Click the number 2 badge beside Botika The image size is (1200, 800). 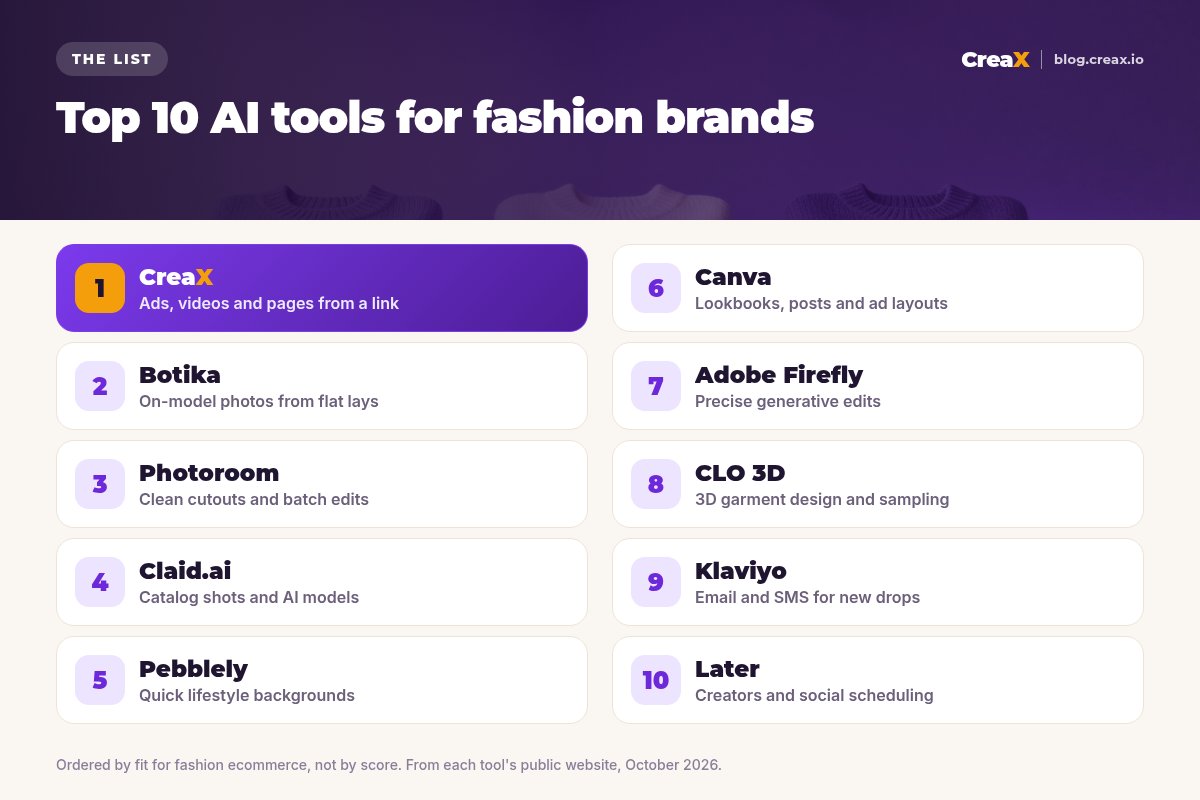(x=100, y=386)
